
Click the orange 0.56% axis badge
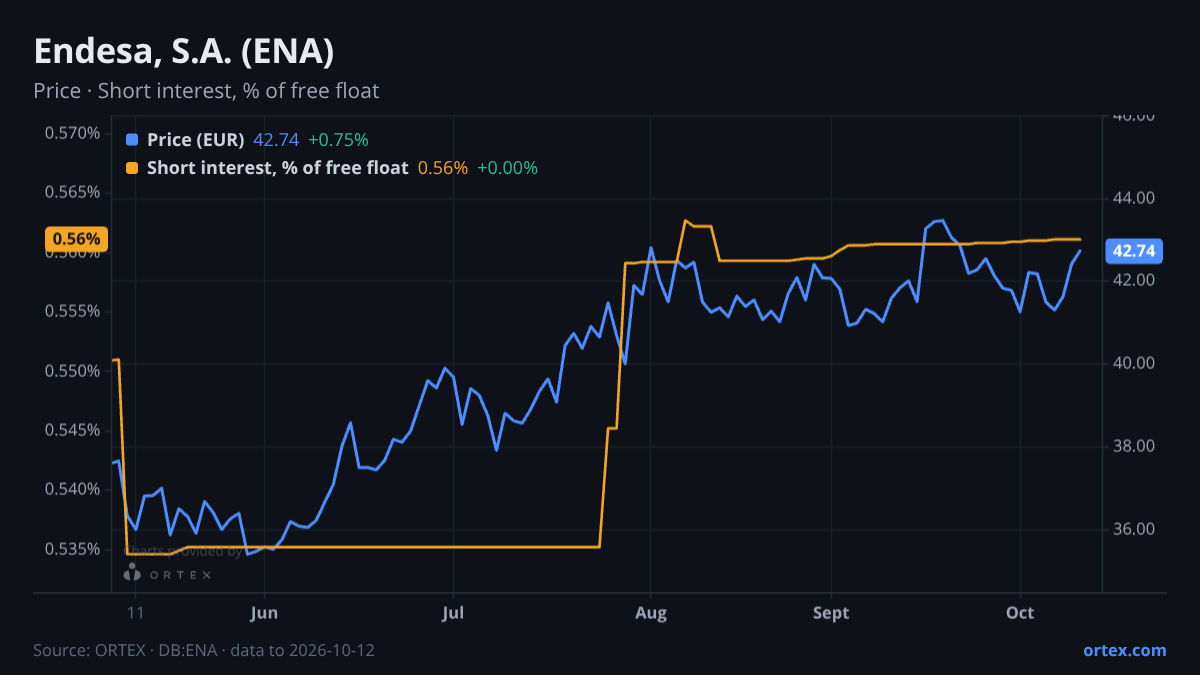tap(76, 239)
